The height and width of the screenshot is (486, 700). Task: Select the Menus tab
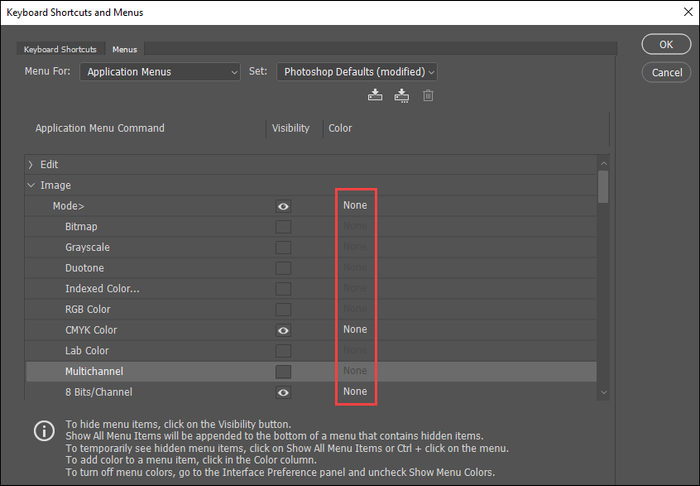(125, 49)
